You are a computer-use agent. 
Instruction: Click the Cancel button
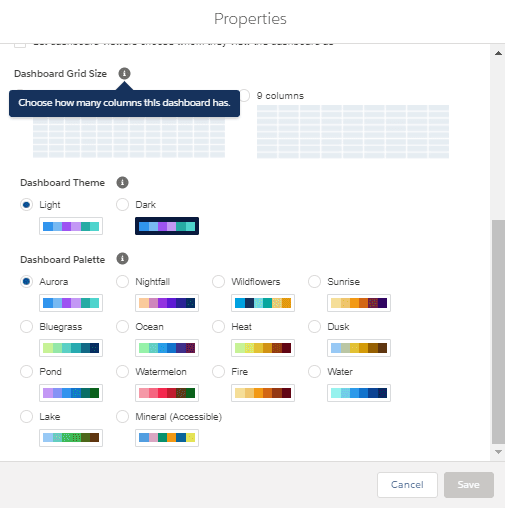click(407, 485)
